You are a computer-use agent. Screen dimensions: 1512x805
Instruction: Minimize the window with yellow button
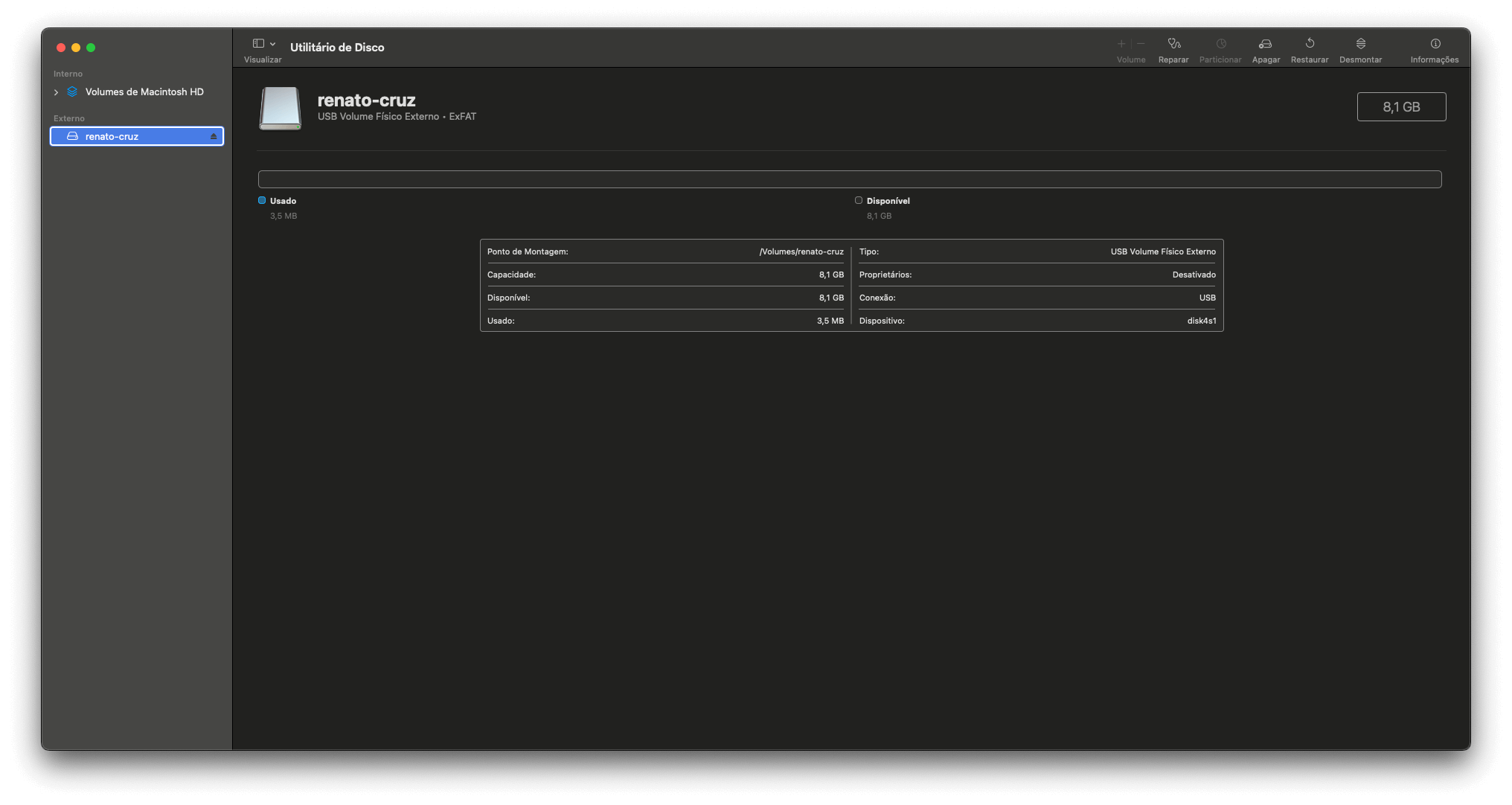[76, 48]
